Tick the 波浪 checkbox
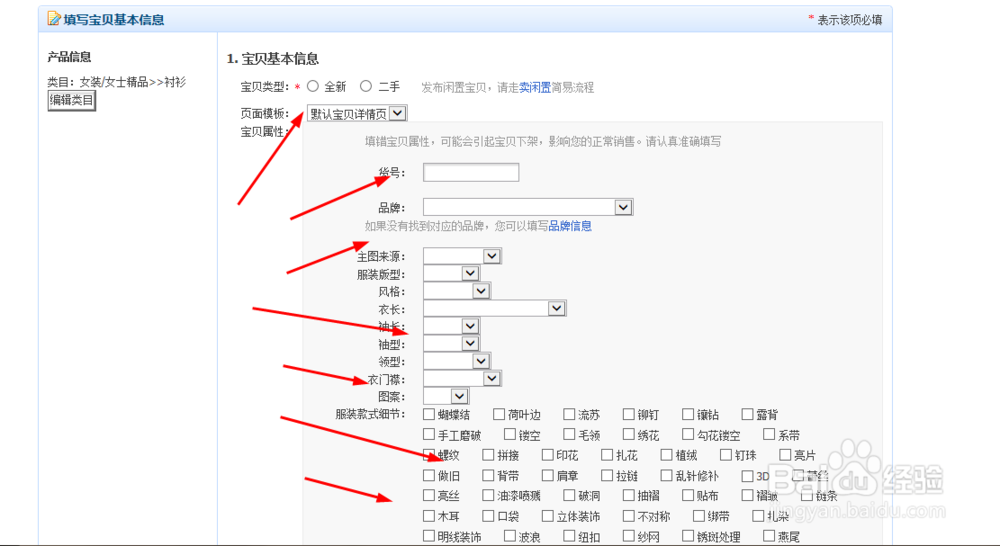The height and width of the screenshot is (546, 1000). tap(510, 536)
